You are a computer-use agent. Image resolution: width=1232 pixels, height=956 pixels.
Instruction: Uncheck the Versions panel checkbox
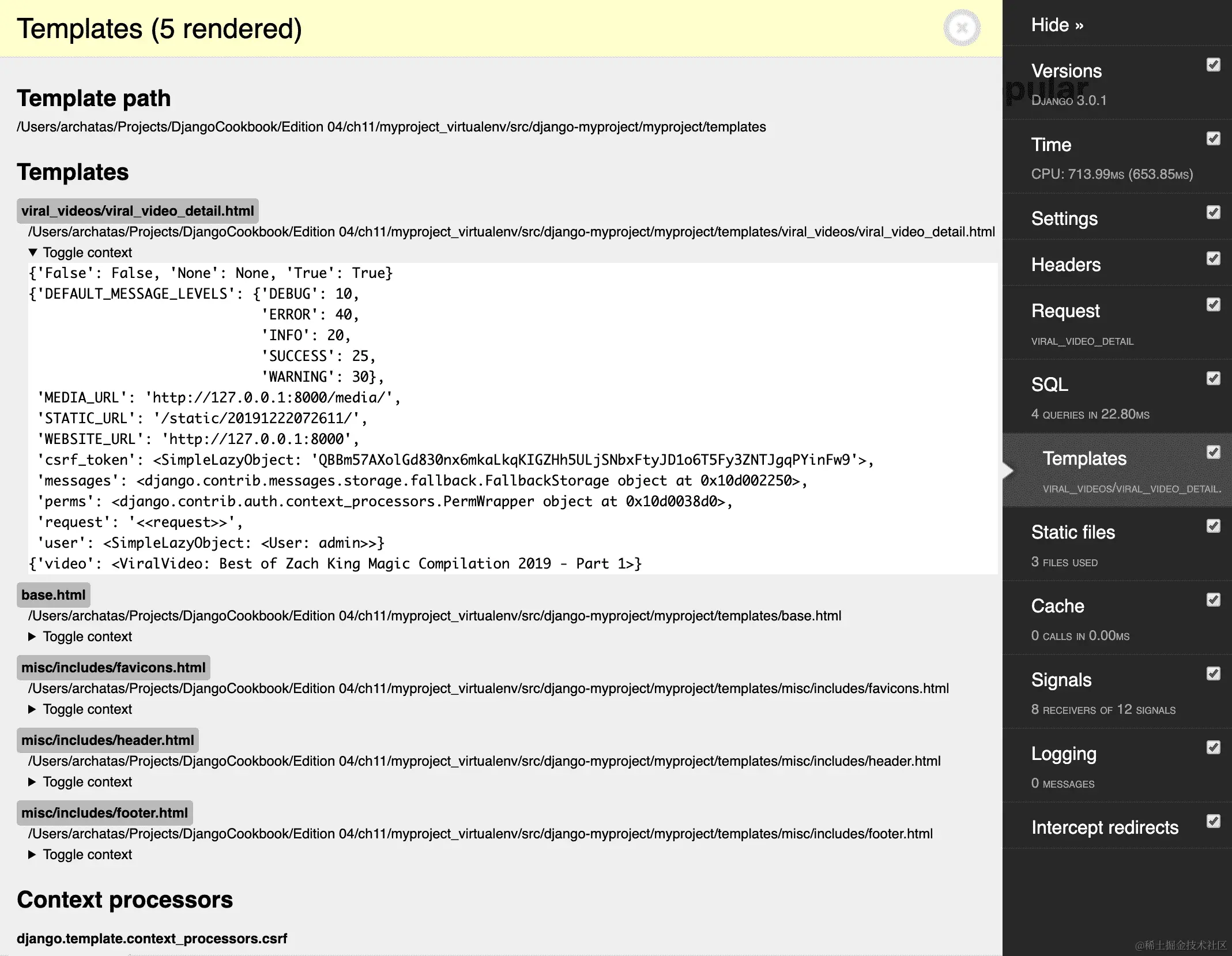[1213, 65]
